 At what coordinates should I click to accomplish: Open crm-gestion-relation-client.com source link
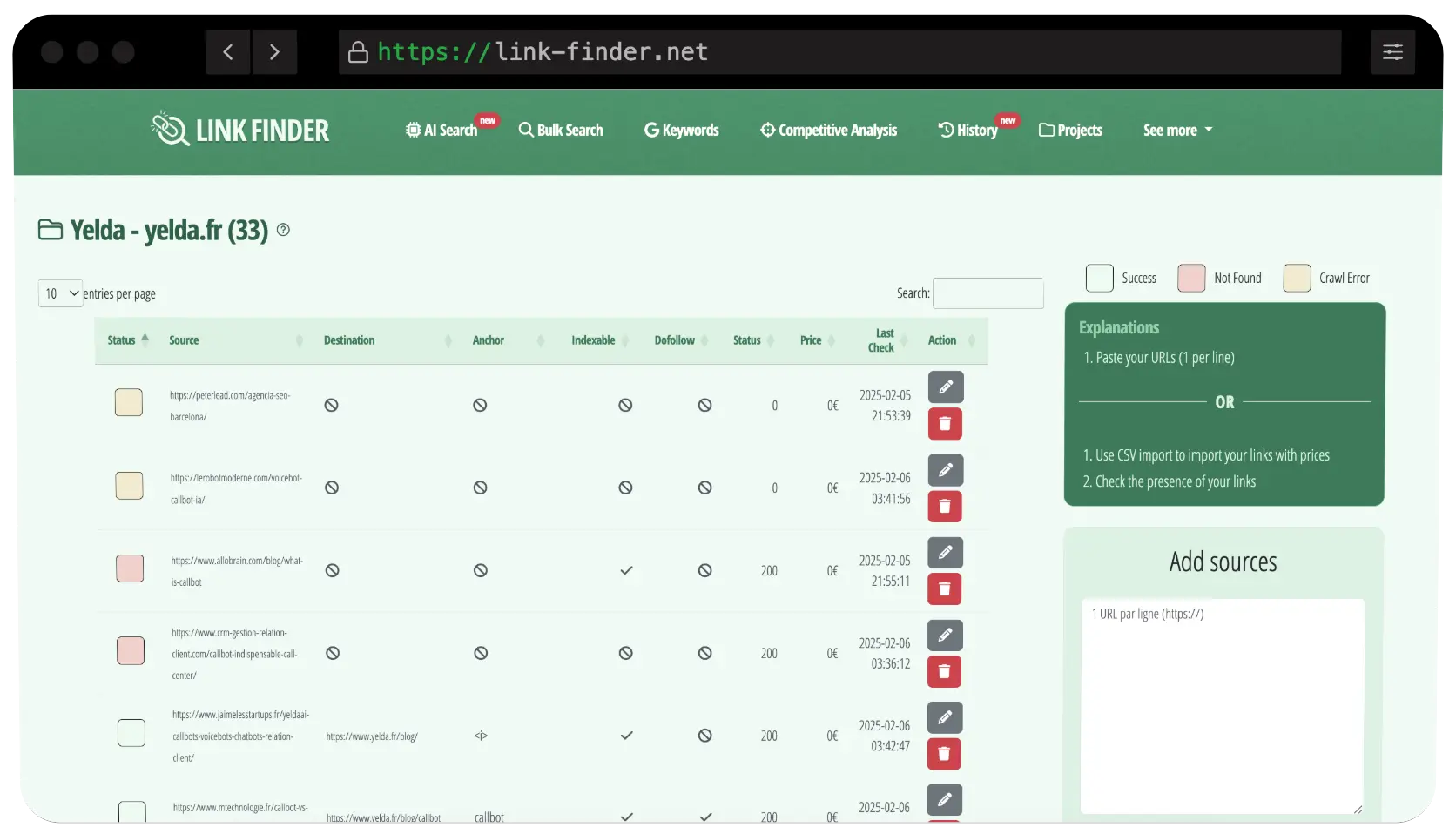(234, 654)
